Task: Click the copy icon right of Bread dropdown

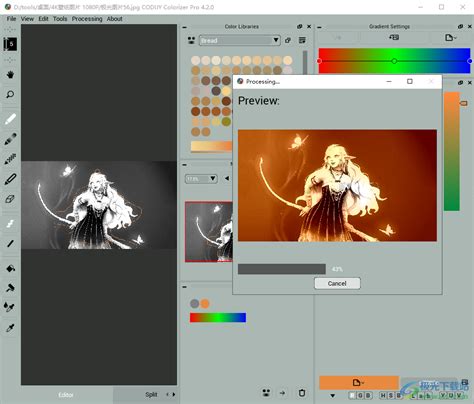Action: pos(288,40)
